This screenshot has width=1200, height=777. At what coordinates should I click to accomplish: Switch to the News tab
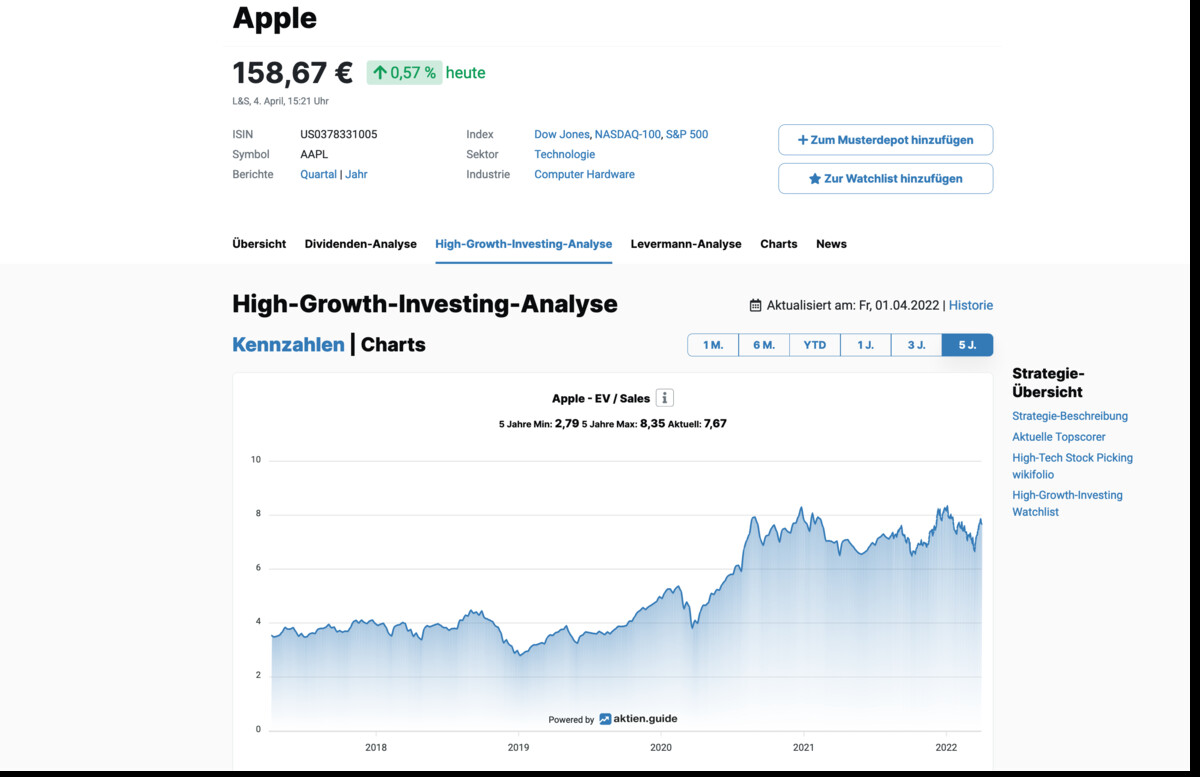coord(831,243)
